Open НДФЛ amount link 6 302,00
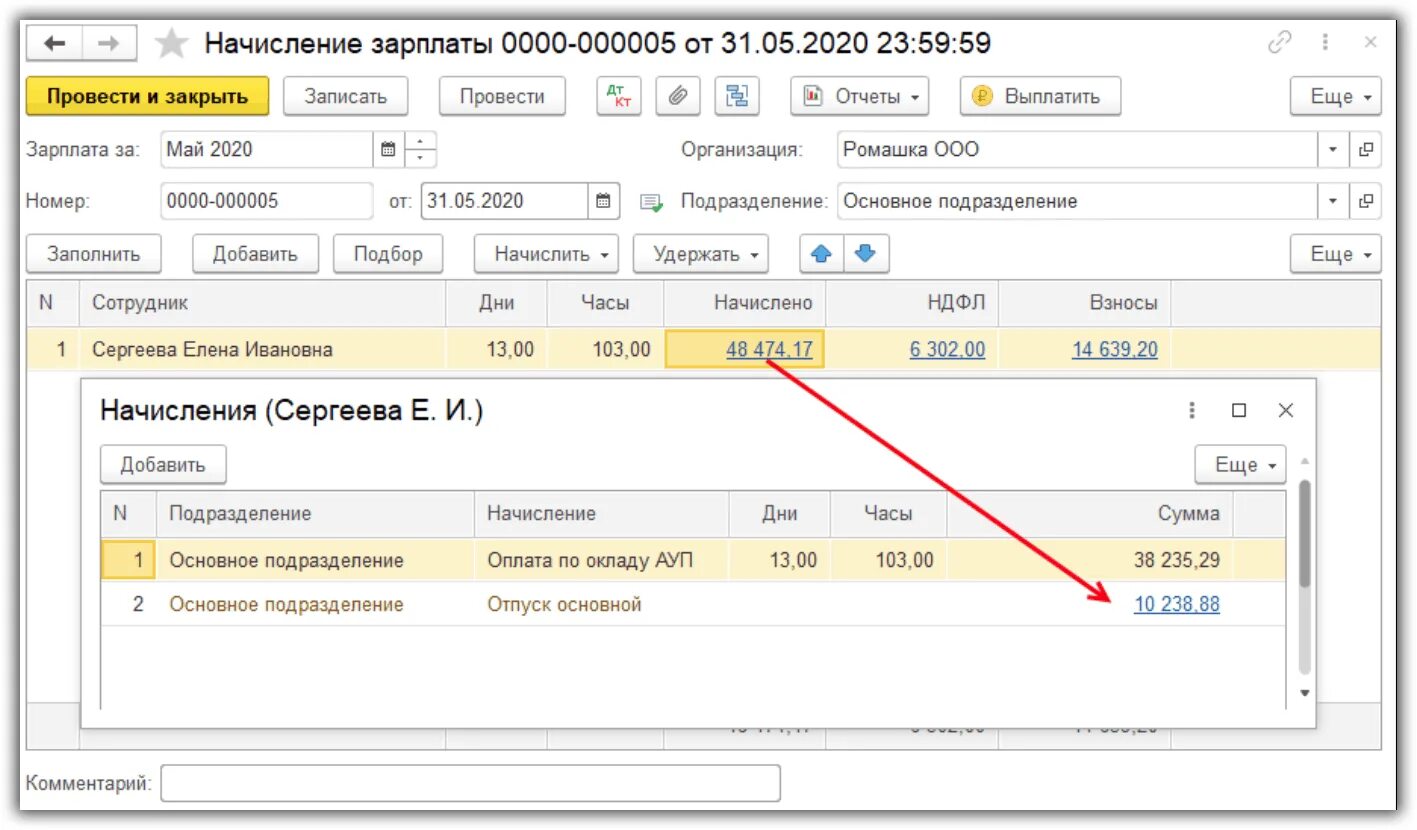Viewport: 1417px width, 830px height. pos(947,350)
